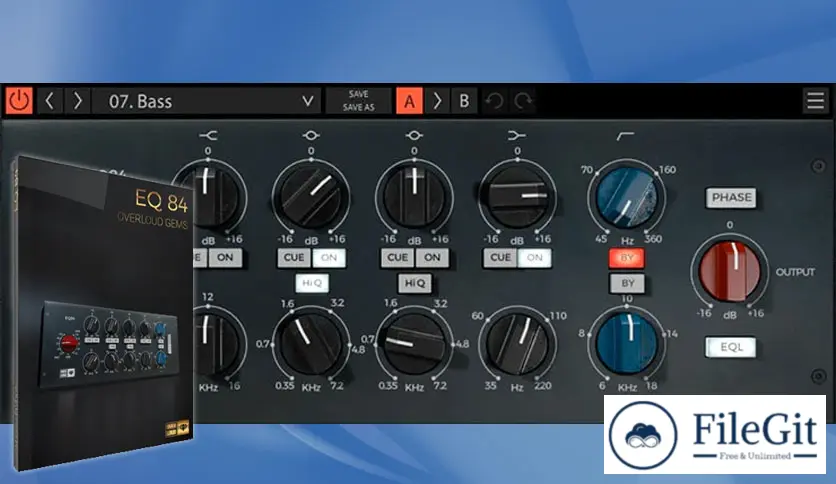
Task: Adjust fourth band dB gain knob
Action: 517,197
